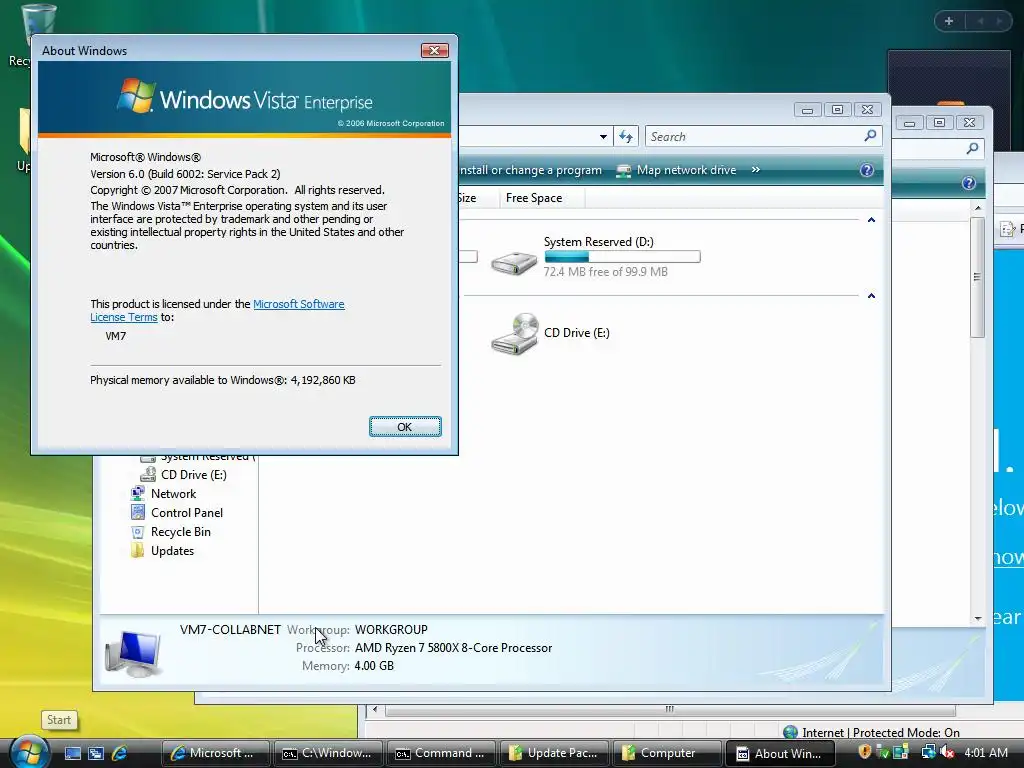Open Control Panel from the navigation tree
The height and width of the screenshot is (768, 1024).
point(186,513)
